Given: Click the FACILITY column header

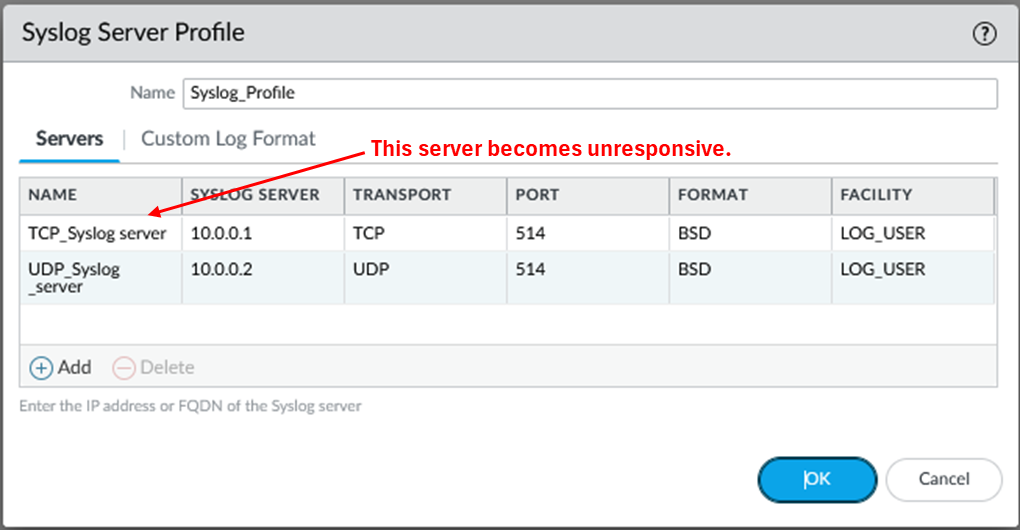Looking at the screenshot, I should 876,195.
